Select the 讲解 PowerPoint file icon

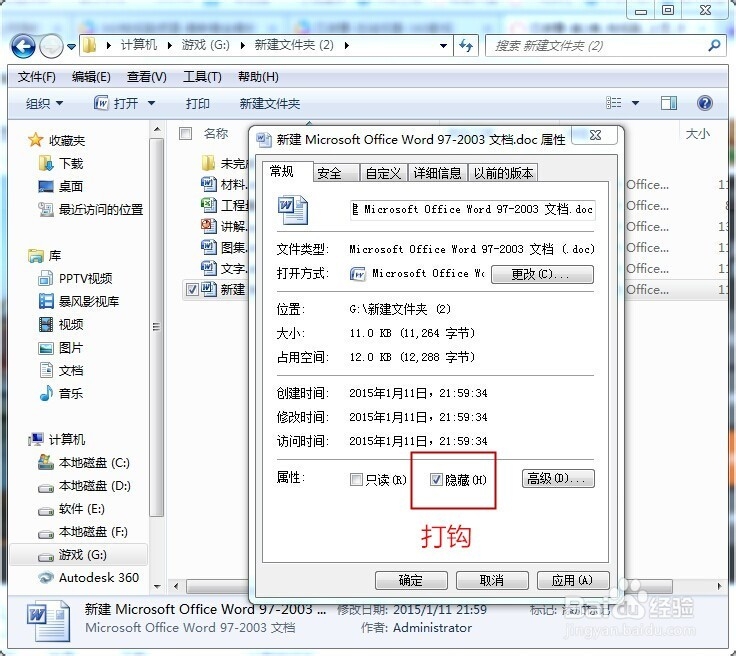[209, 226]
